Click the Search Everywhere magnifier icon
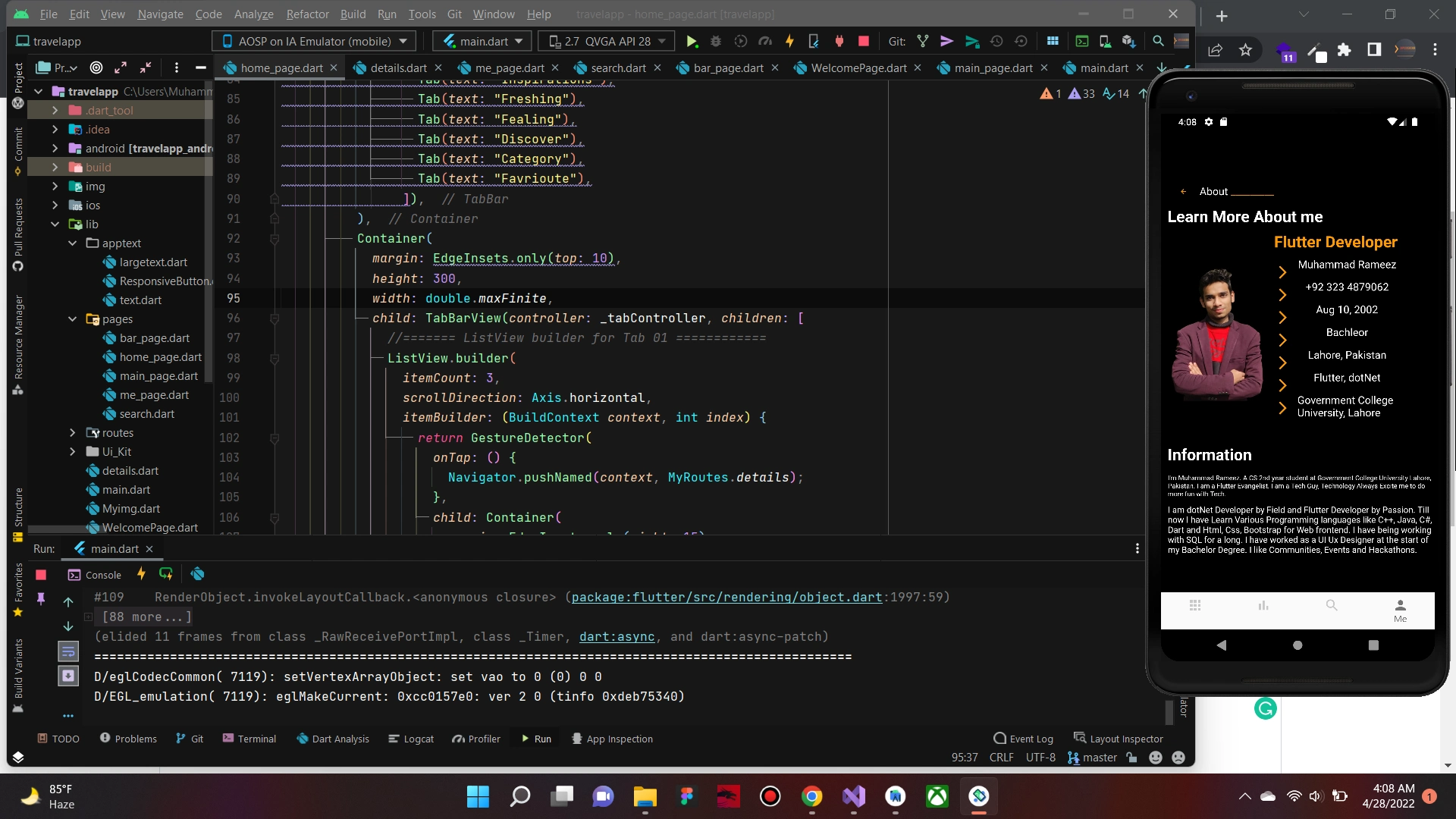1456x819 pixels. coord(1158,42)
